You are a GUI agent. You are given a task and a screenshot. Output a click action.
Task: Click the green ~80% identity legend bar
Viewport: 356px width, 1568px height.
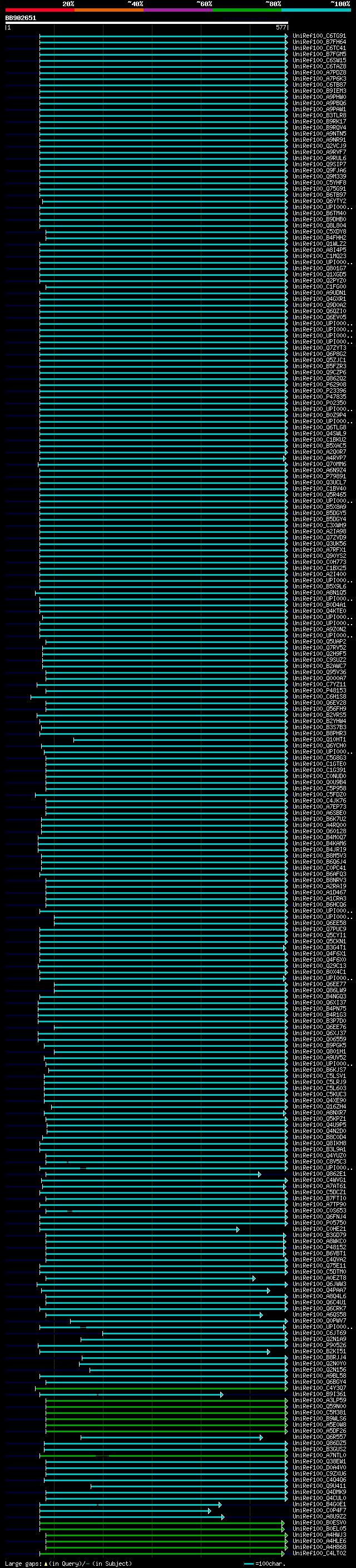click(x=247, y=10)
